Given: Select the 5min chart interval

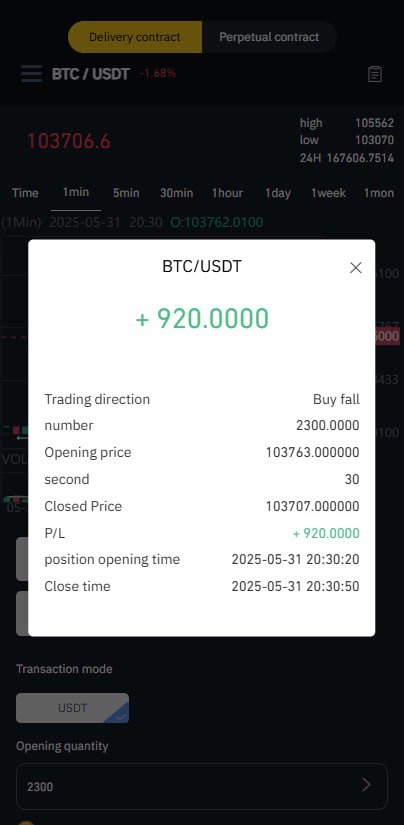Looking at the screenshot, I should pyautogui.click(x=126, y=193).
